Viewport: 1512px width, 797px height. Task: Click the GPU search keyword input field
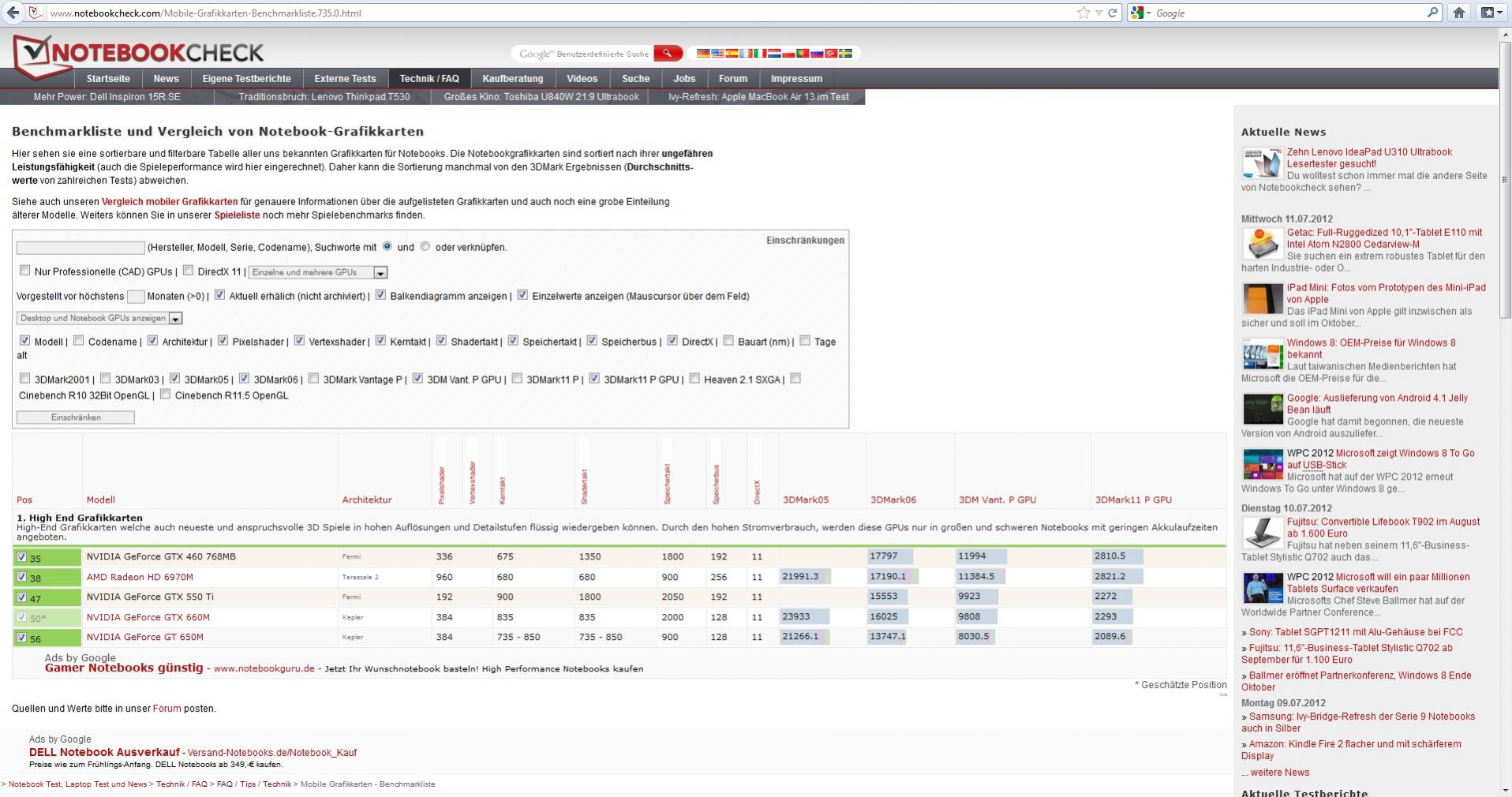coord(80,248)
